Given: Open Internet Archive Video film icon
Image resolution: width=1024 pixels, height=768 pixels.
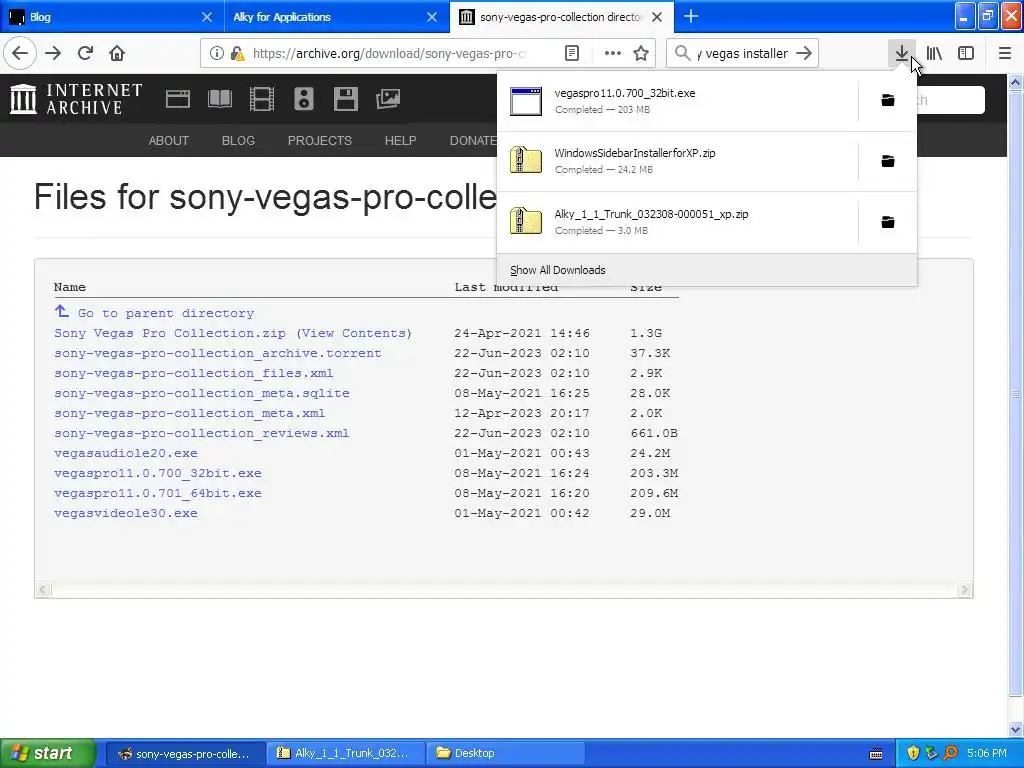Looking at the screenshot, I should (262, 99).
